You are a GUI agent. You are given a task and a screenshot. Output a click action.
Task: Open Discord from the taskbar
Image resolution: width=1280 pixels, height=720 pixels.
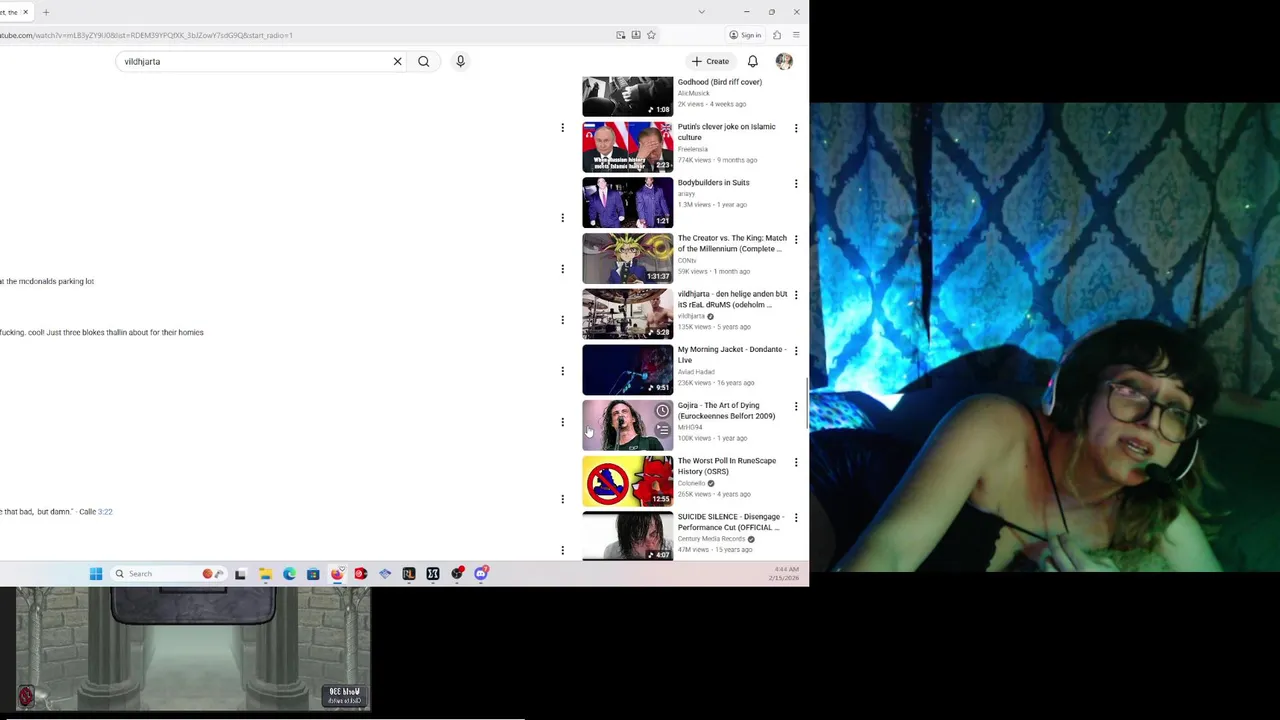481,574
